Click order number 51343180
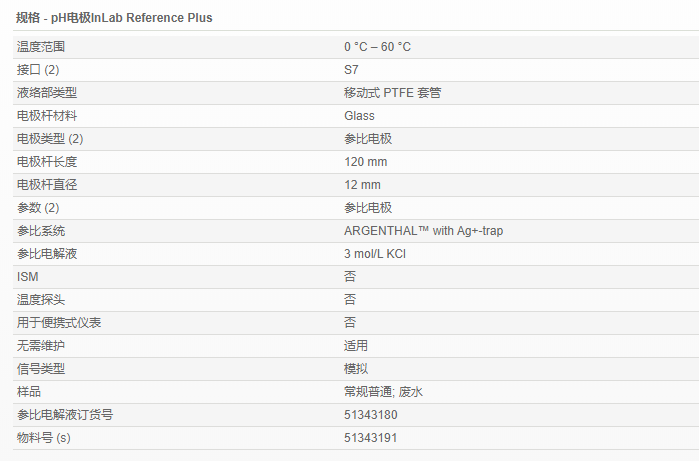This screenshot has height=461, width=699. click(x=370, y=415)
